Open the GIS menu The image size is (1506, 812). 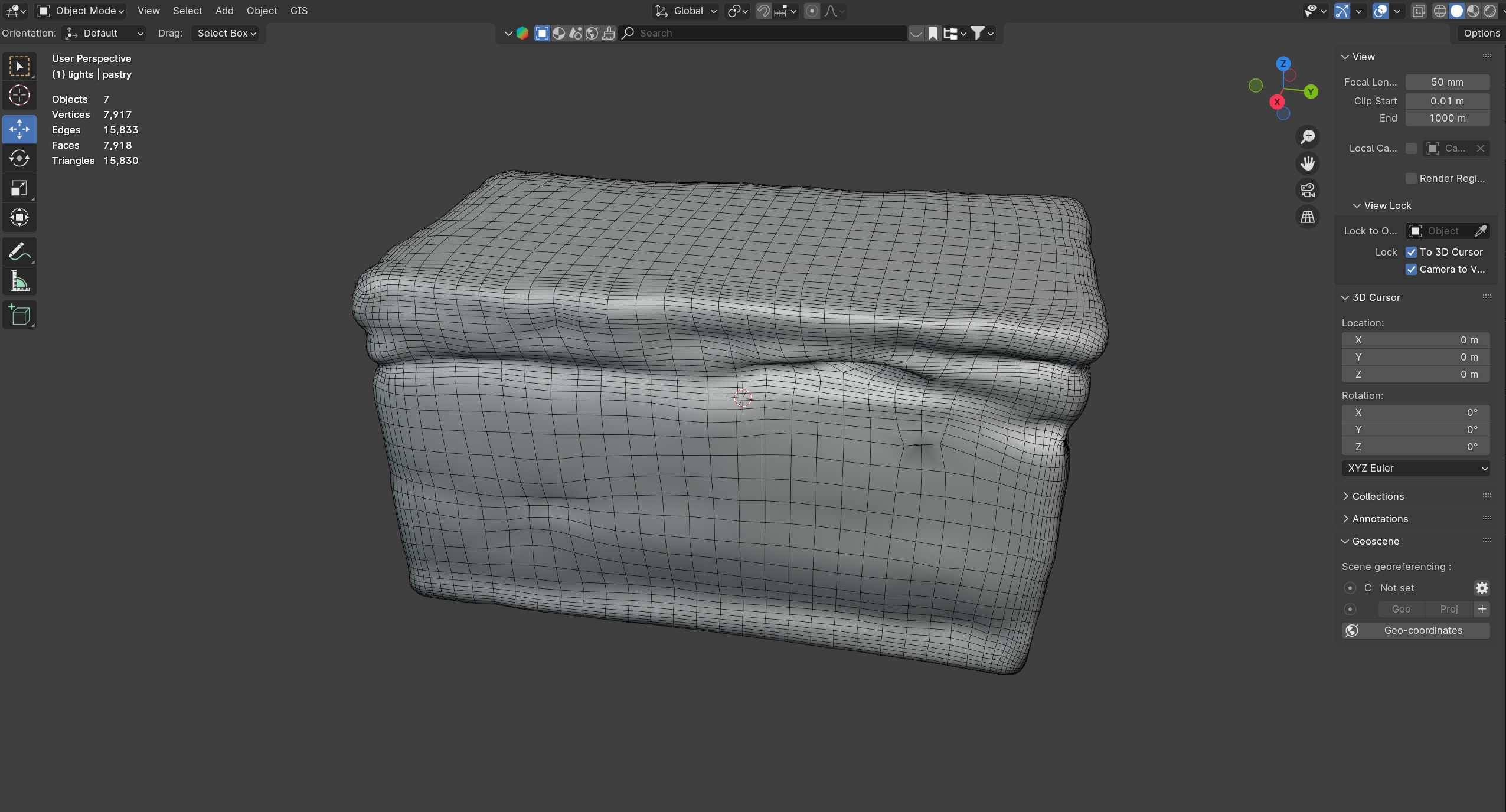coord(299,11)
